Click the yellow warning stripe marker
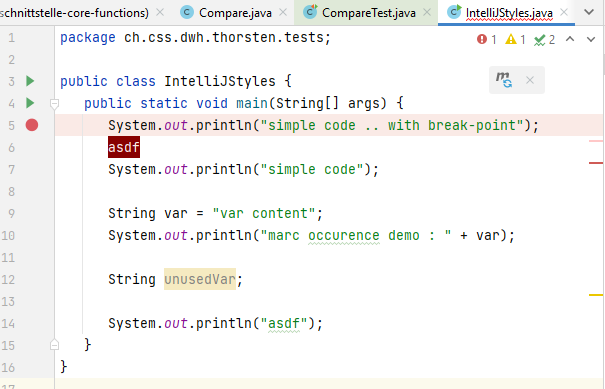This screenshot has height=389, width=605. [596, 295]
